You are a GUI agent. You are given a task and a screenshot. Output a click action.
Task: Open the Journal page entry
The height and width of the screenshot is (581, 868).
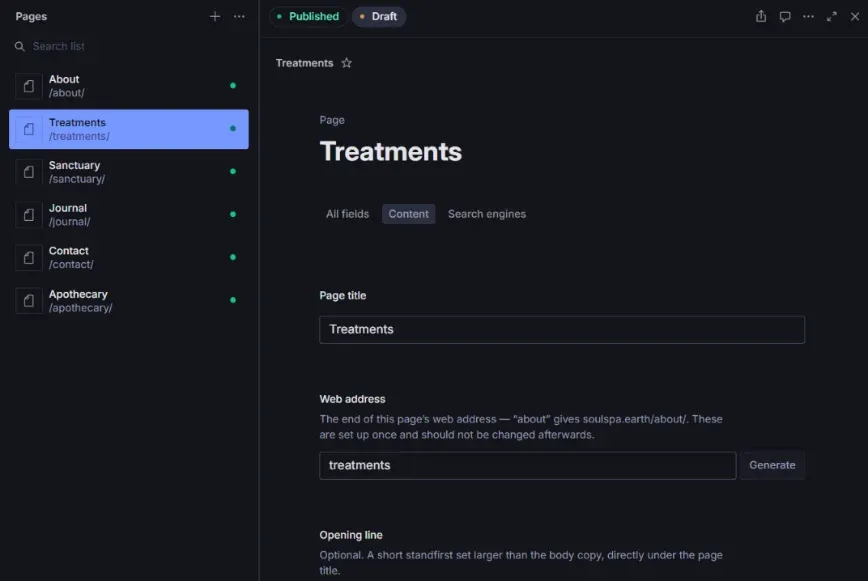point(128,215)
